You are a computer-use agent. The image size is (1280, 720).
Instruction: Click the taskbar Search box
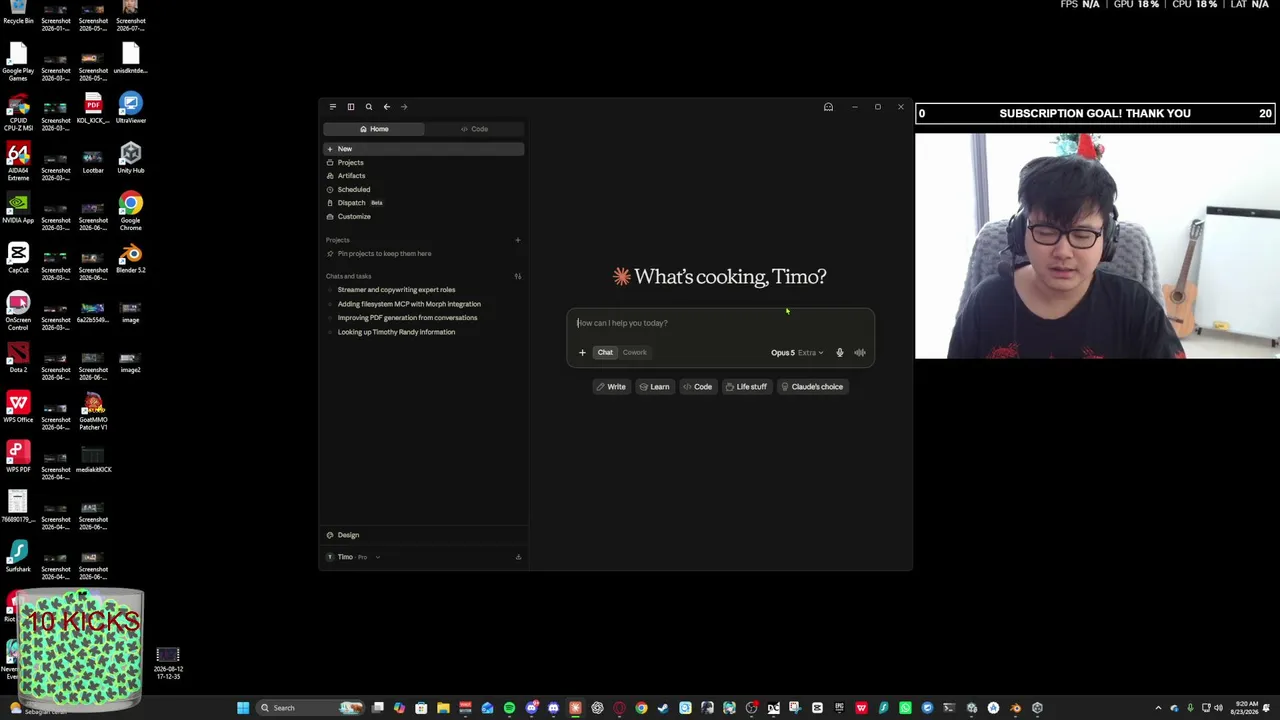click(310, 708)
